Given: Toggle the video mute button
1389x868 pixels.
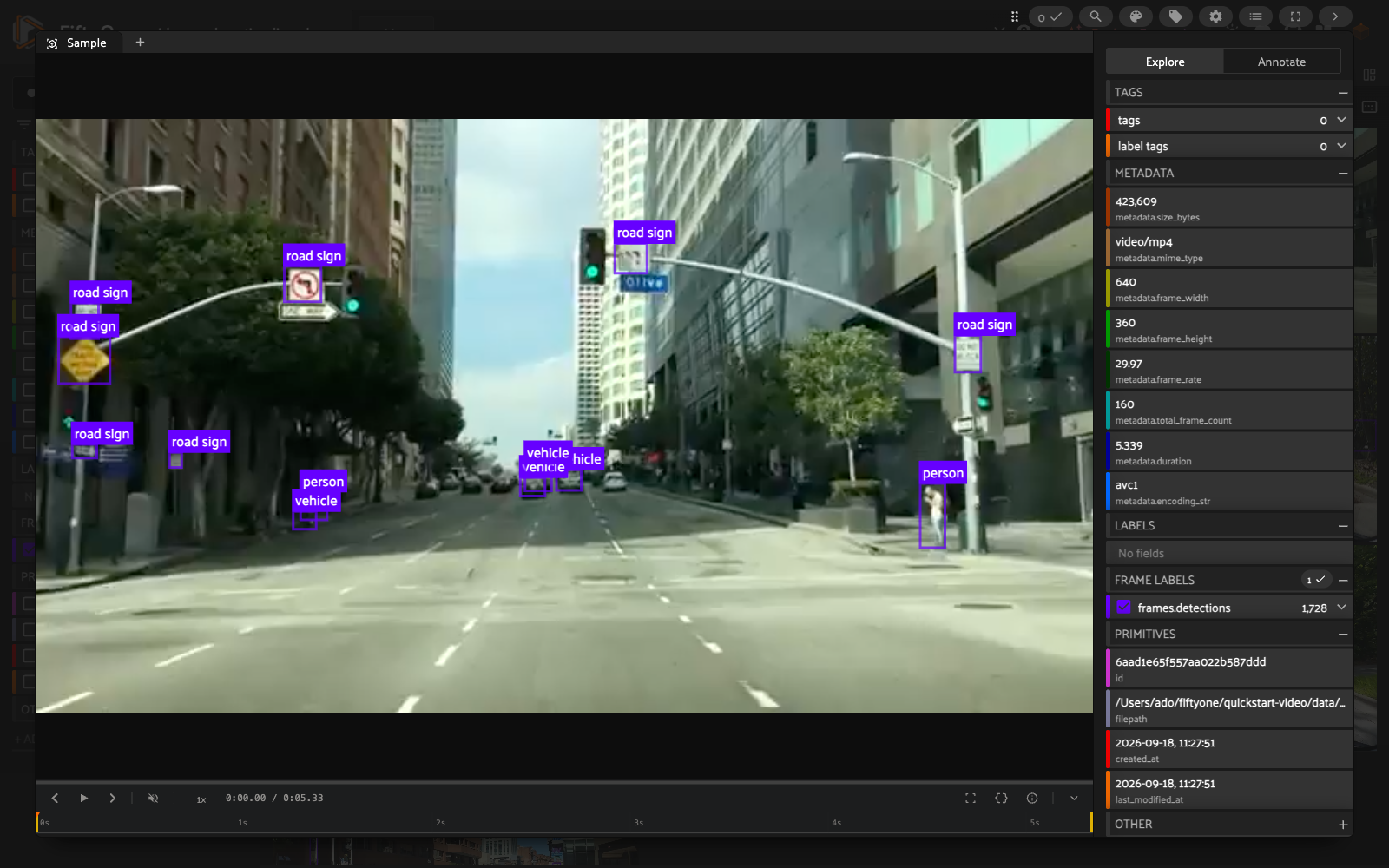Looking at the screenshot, I should click(153, 798).
